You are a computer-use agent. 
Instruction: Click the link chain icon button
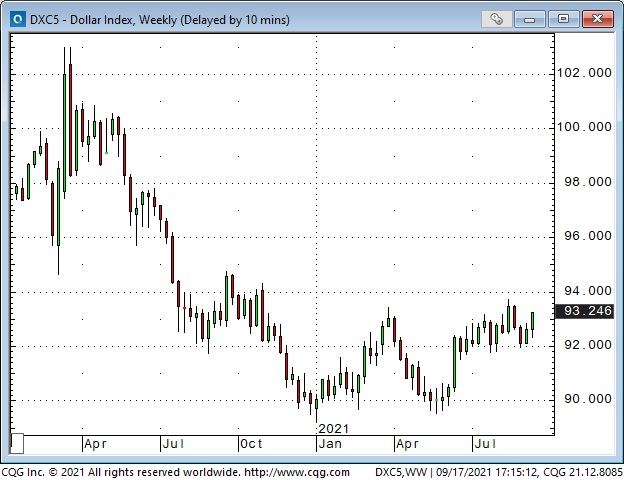click(x=496, y=19)
